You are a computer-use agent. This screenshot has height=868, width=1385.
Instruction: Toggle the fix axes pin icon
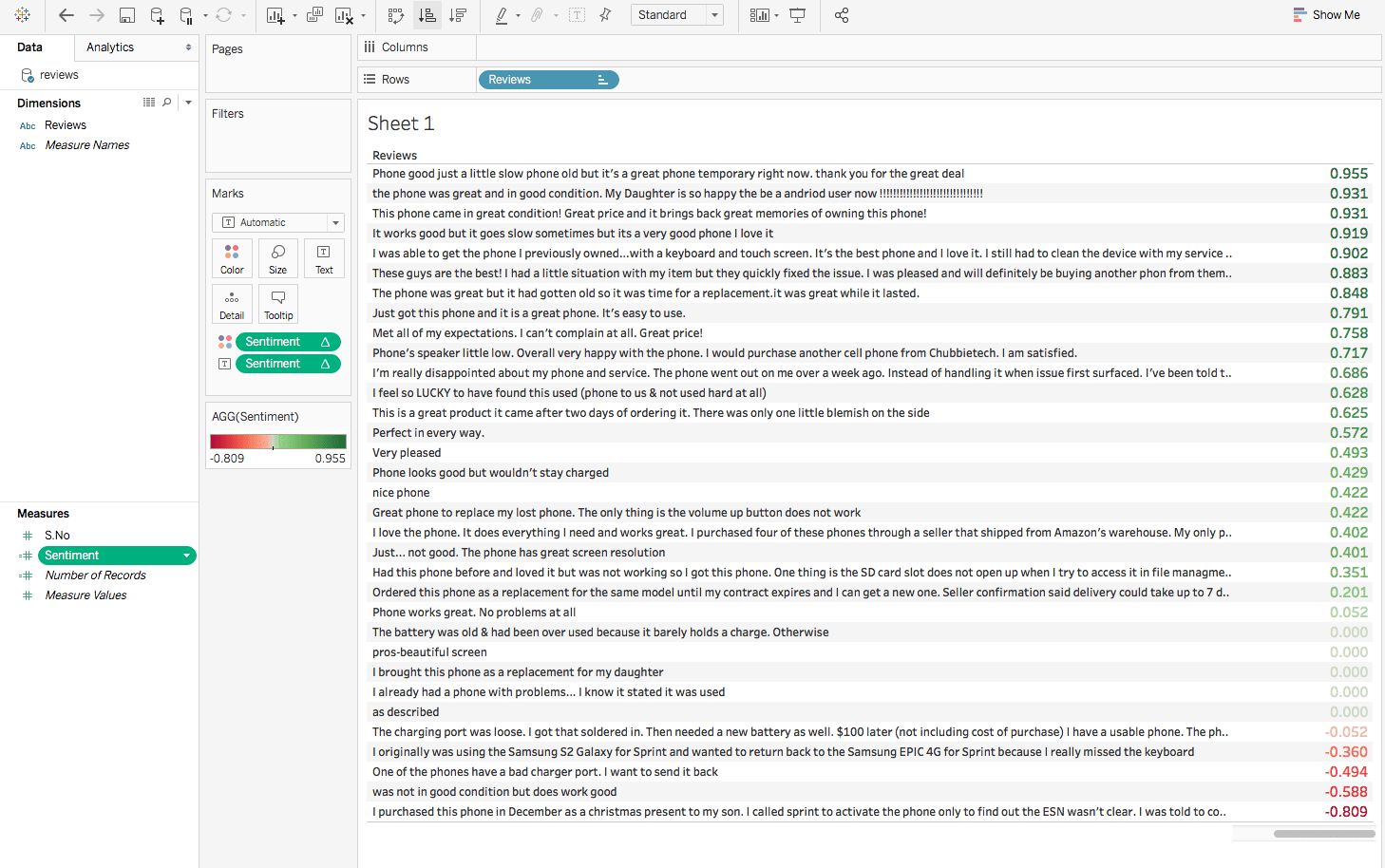click(605, 15)
